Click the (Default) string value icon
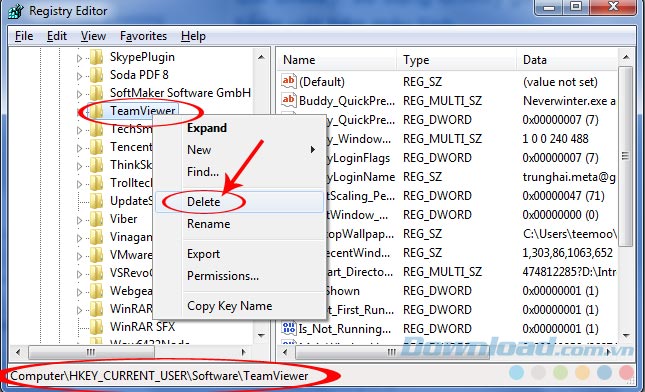 pyautogui.click(x=288, y=81)
